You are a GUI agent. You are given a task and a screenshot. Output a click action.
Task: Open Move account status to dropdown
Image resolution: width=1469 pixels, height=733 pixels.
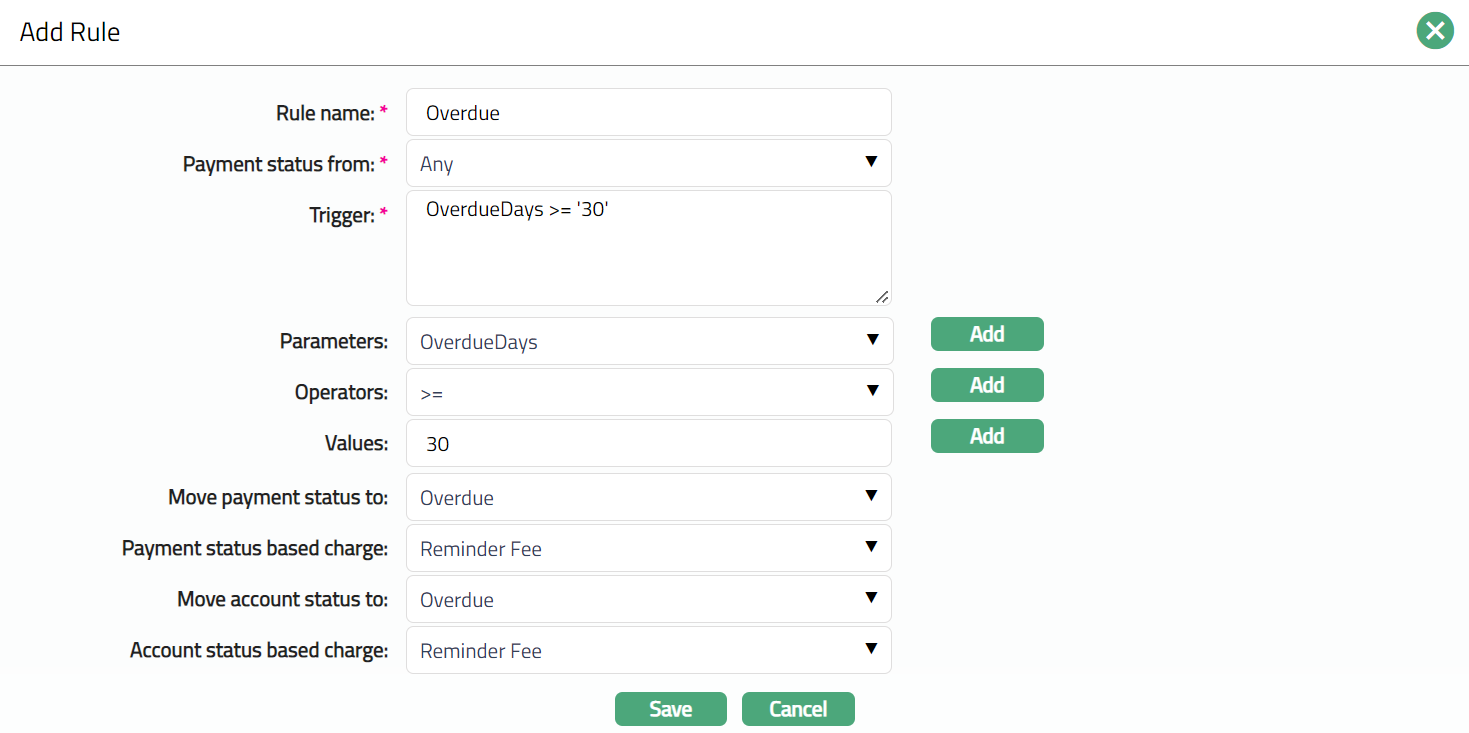pos(648,599)
